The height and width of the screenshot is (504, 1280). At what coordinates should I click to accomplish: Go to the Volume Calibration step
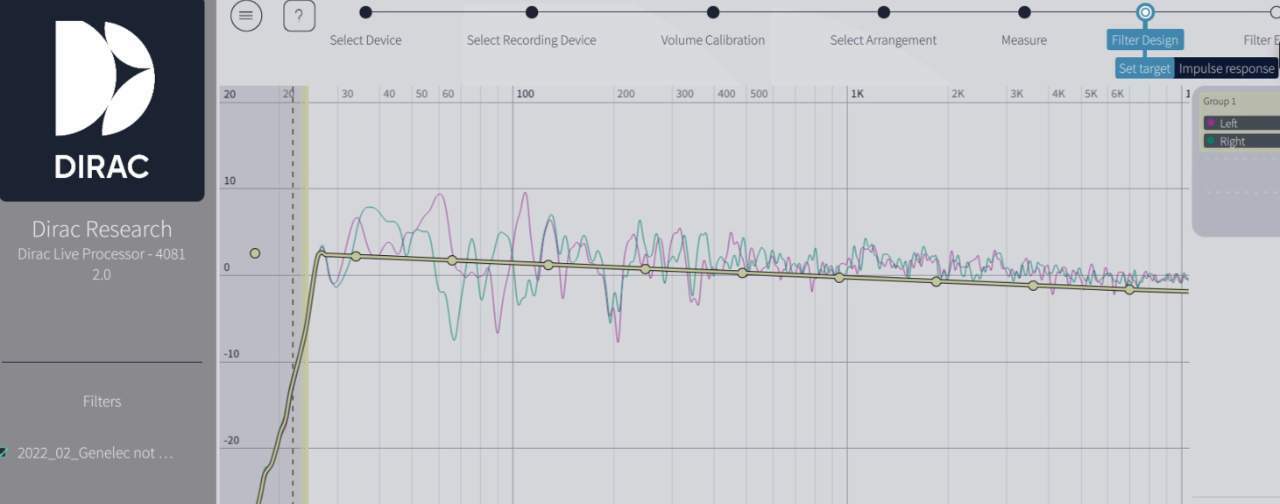click(x=713, y=40)
